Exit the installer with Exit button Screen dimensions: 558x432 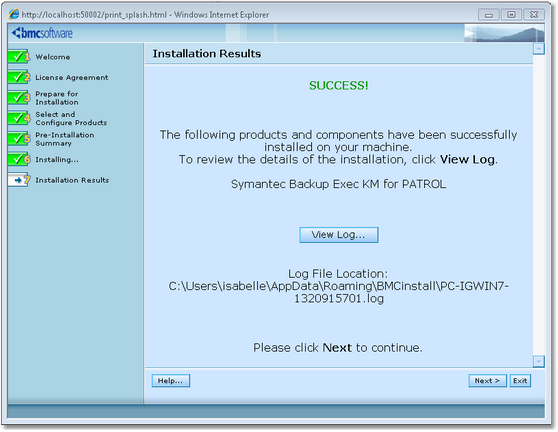[x=520, y=380]
